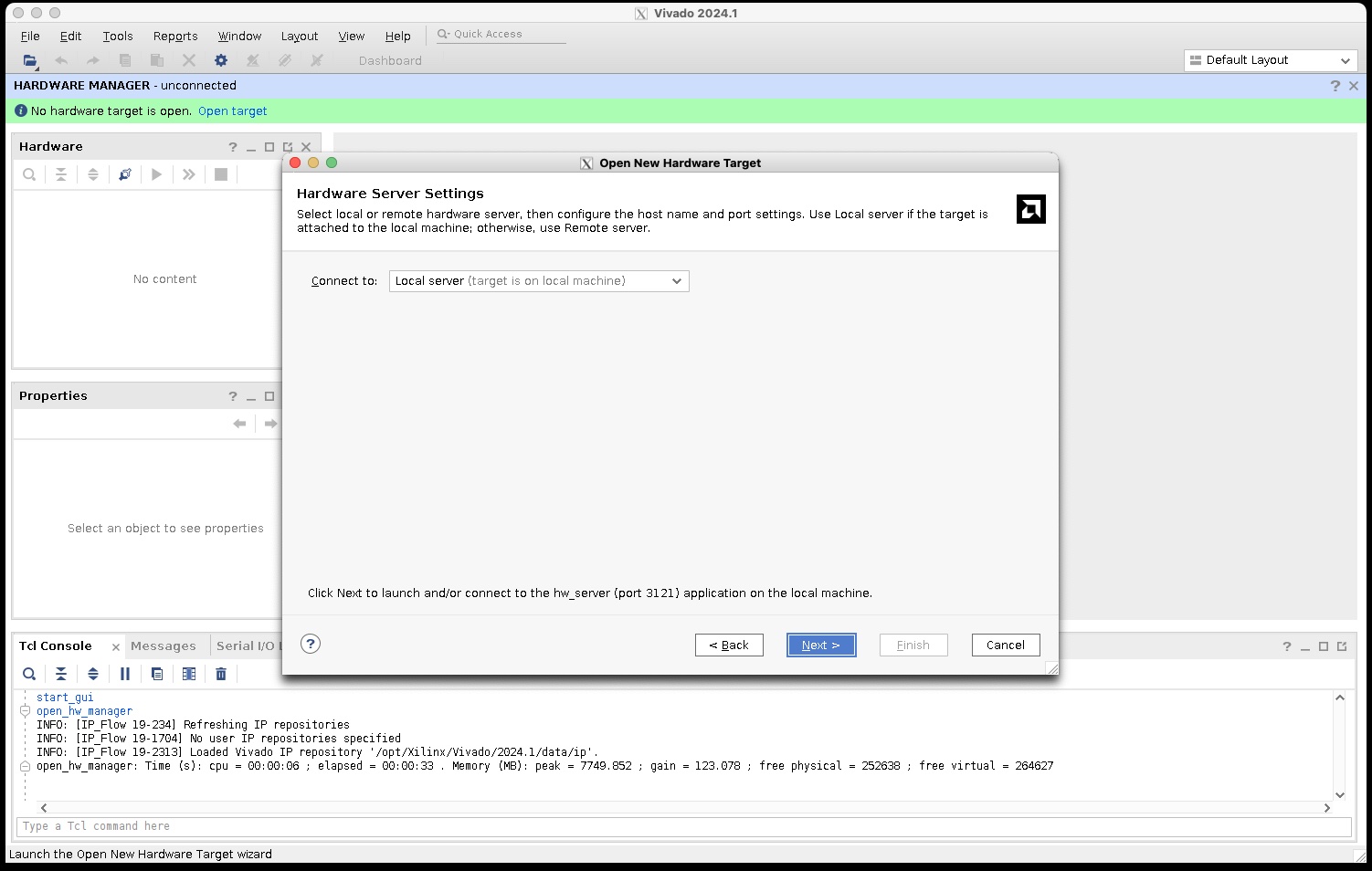The image size is (1372, 871).
Task: Click the Back button in wizard
Action: 729,645
